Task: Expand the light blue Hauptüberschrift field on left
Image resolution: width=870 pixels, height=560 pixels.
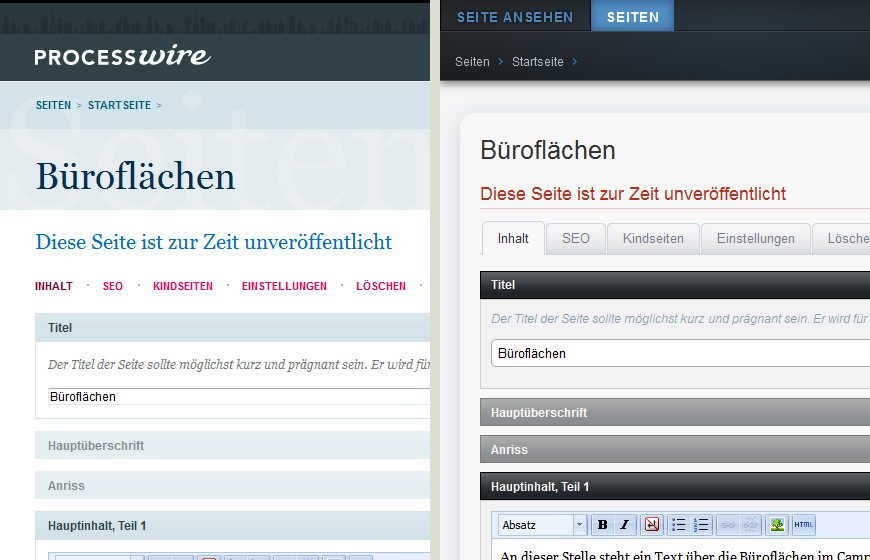Action: (x=232, y=446)
